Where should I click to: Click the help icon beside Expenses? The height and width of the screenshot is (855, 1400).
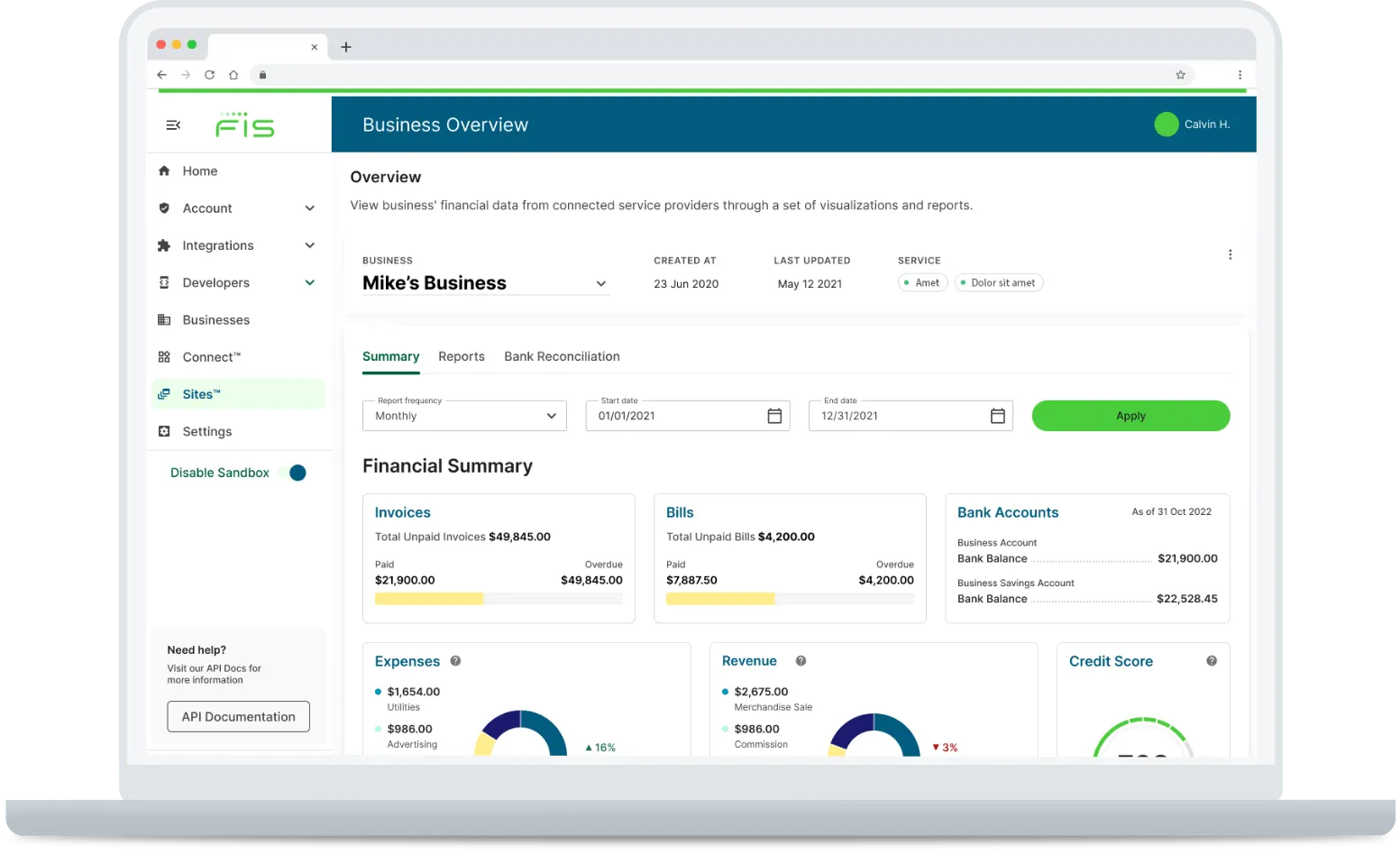pos(455,661)
